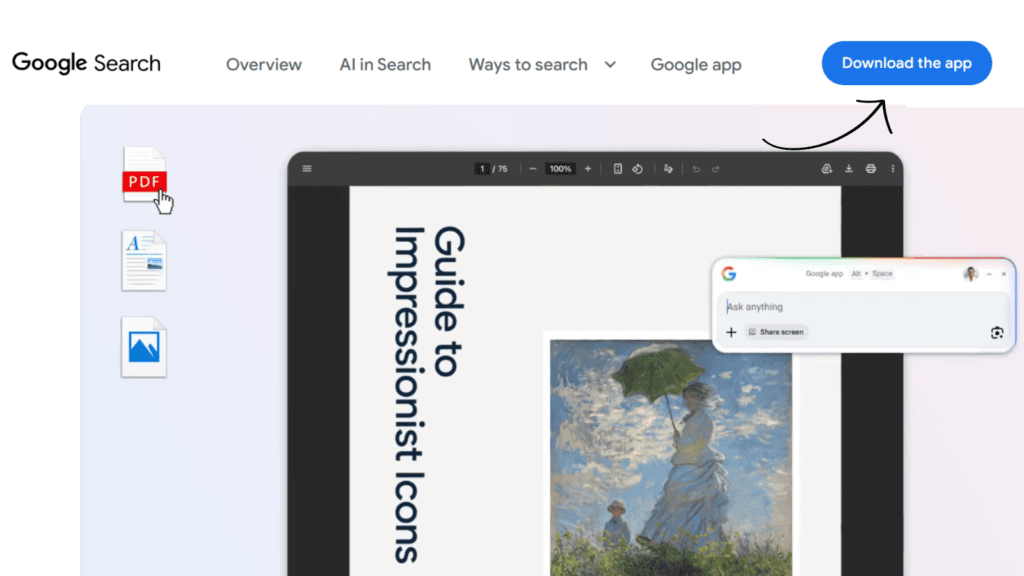
Task: Open Google Lens camera in the search bar
Action: [997, 332]
